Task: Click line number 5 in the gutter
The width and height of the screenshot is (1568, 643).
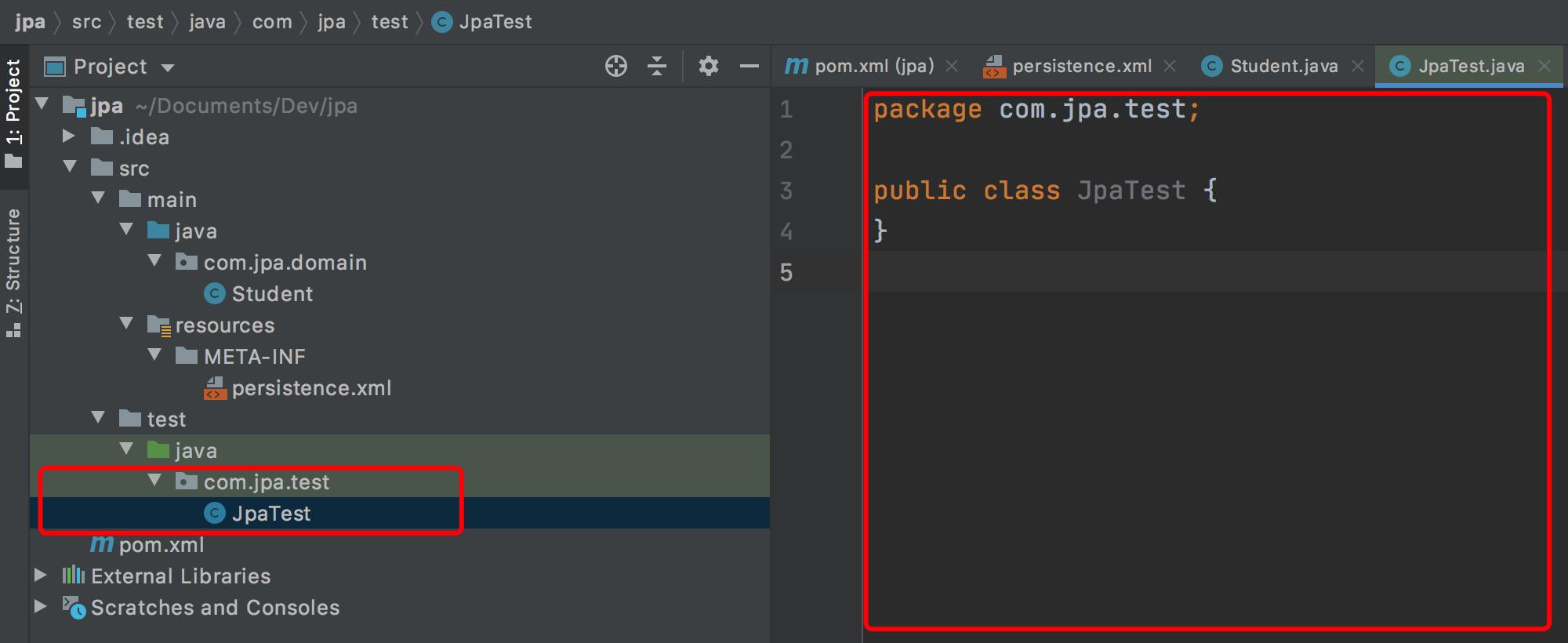Action: tap(786, 272)
